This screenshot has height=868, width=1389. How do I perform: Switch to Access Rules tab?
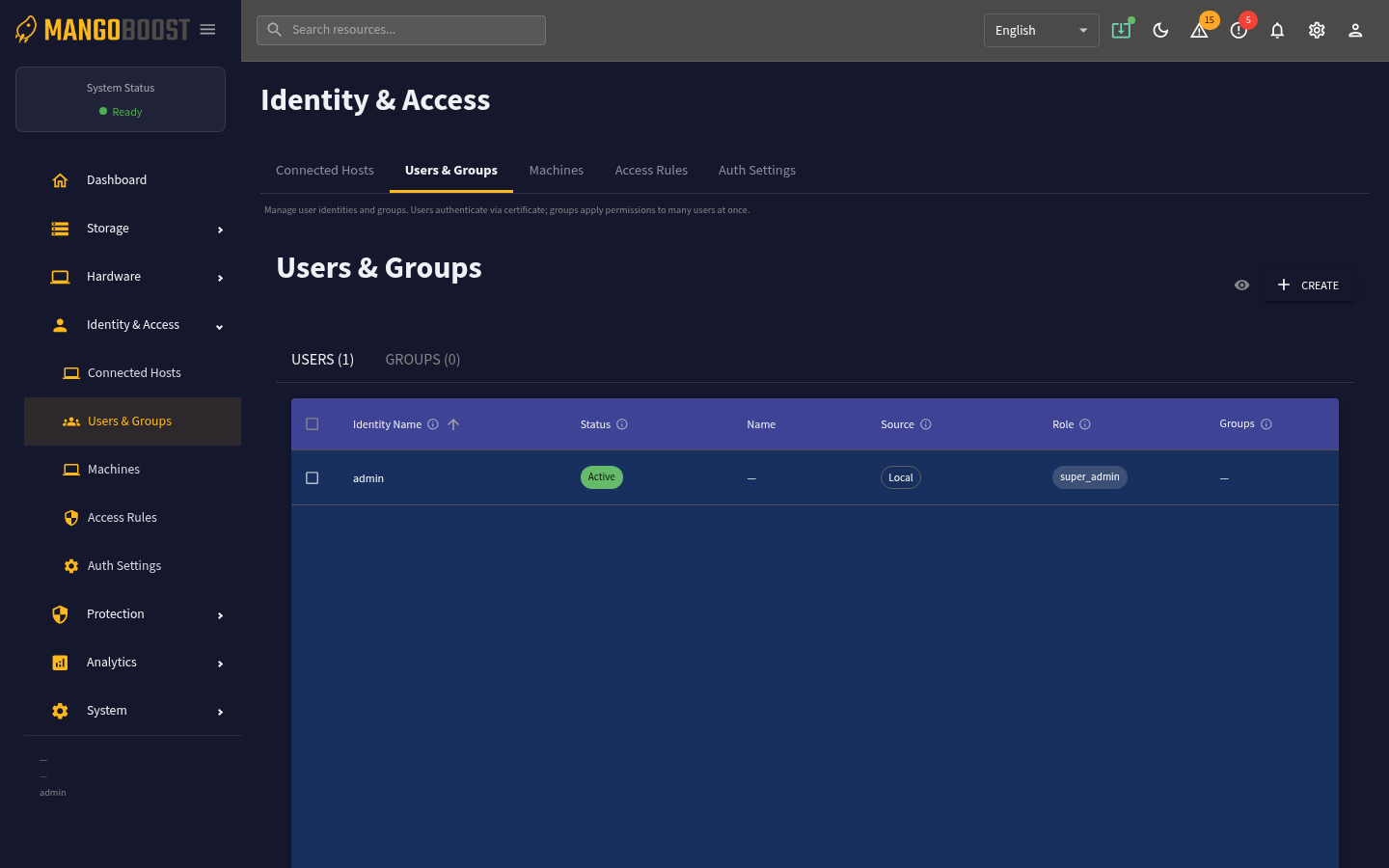(651, 171)
